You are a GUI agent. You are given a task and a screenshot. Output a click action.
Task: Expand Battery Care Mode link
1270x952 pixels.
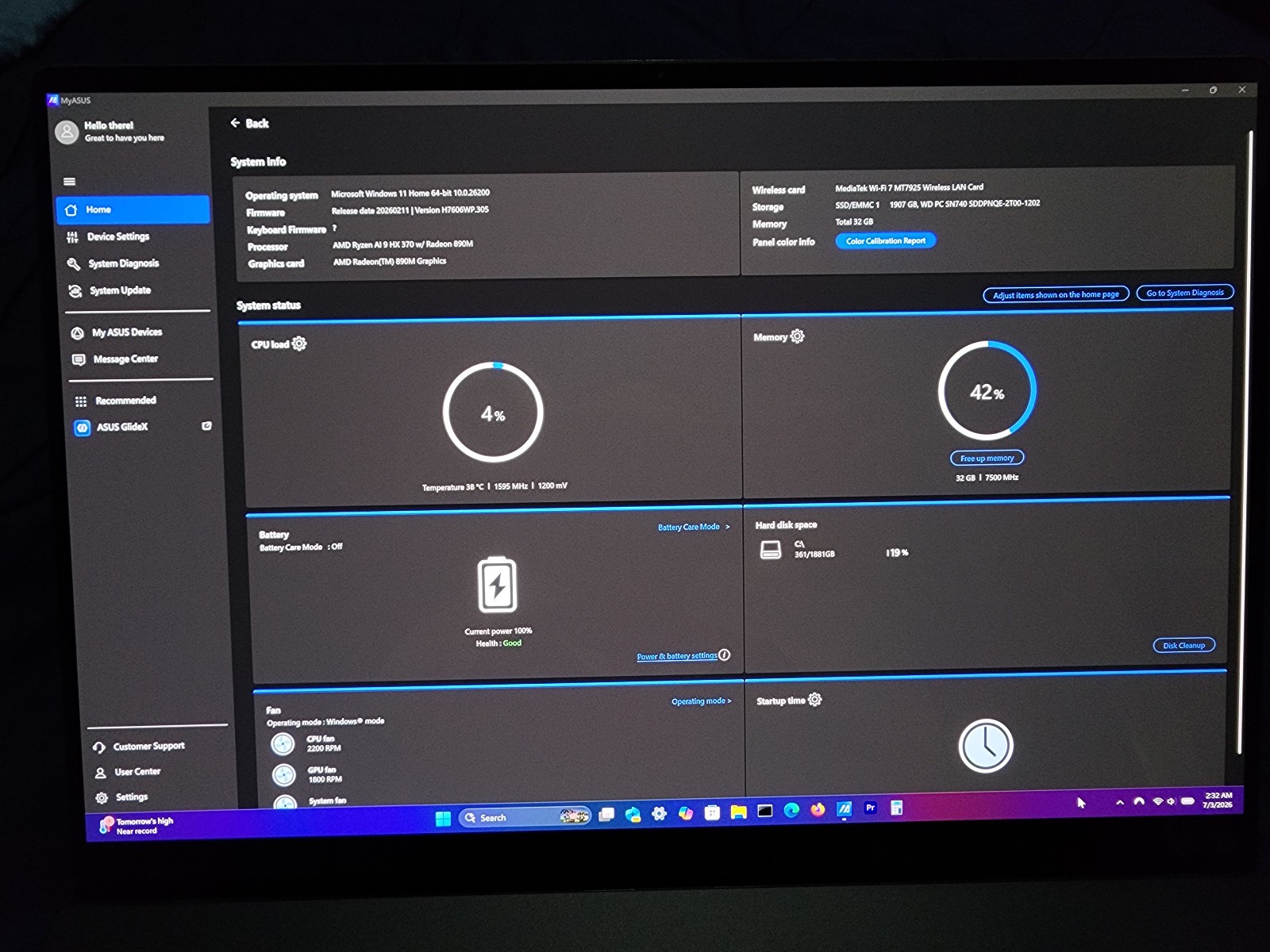coord(694,527)
